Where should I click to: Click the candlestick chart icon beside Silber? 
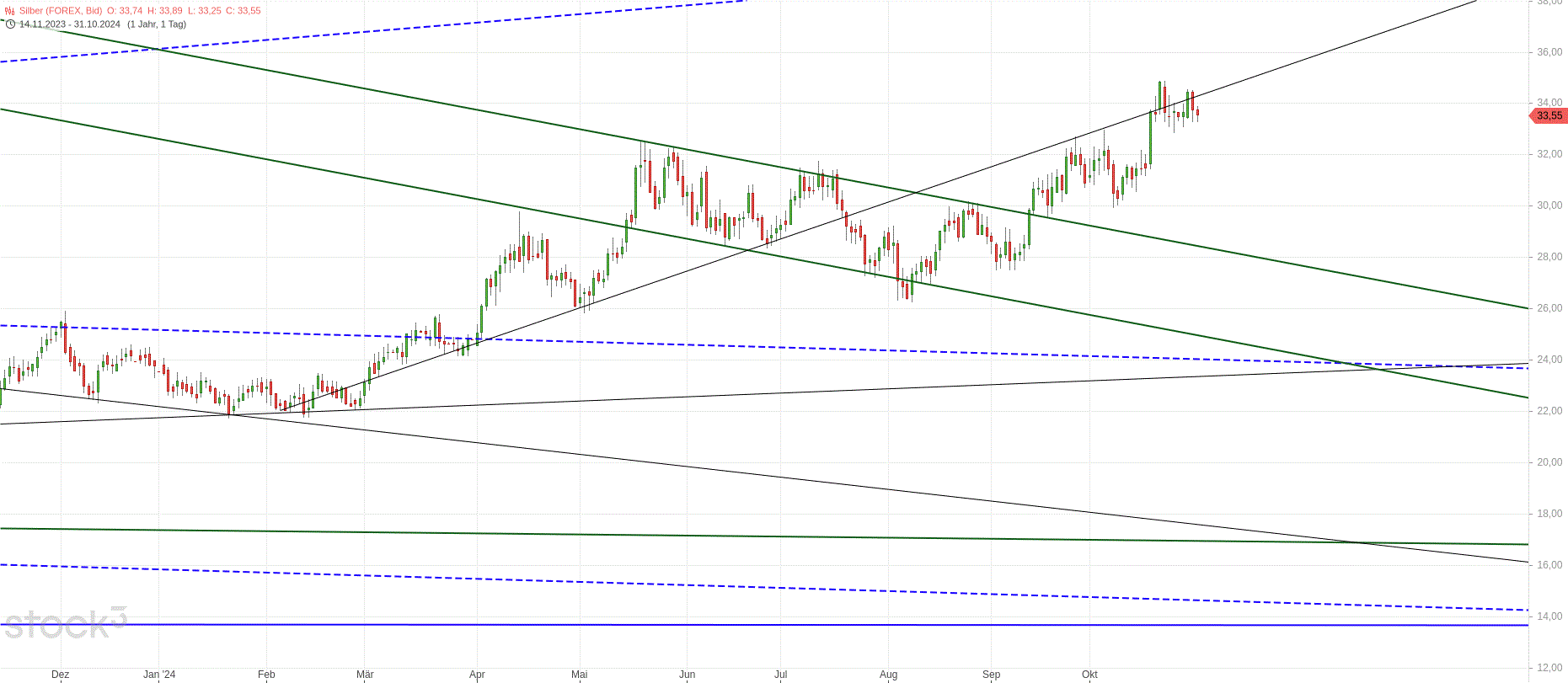click(10, 11)
